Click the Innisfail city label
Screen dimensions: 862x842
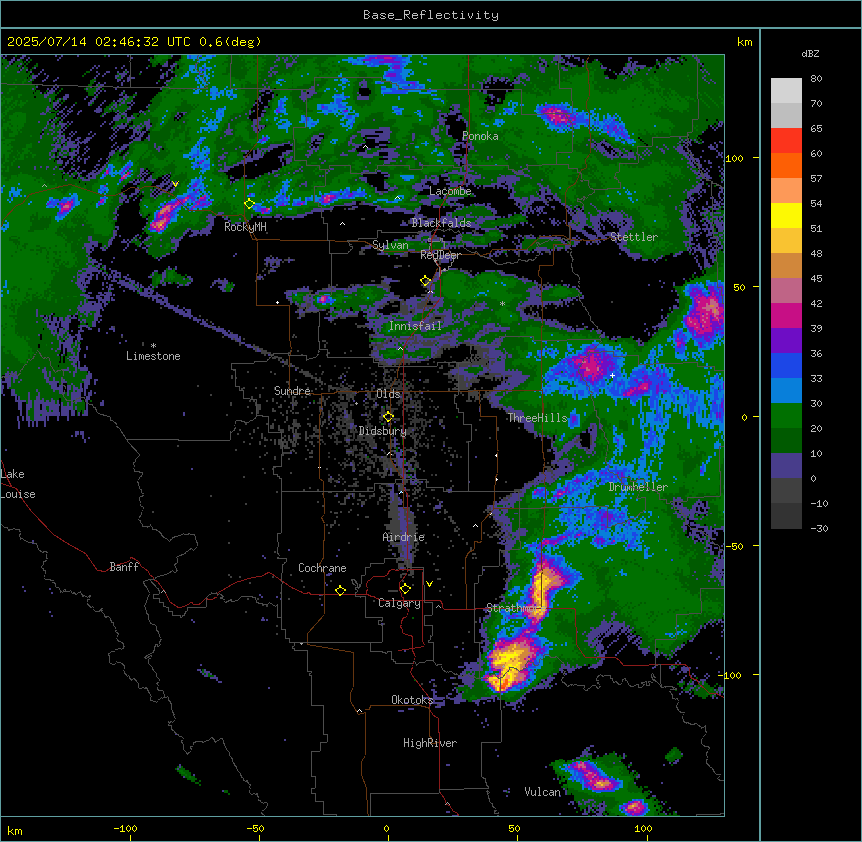415,326
